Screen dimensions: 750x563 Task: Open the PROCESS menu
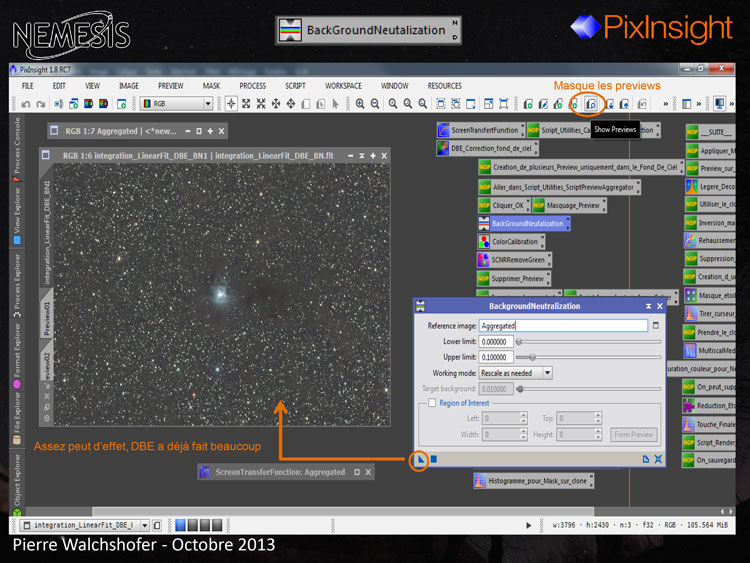253,86
